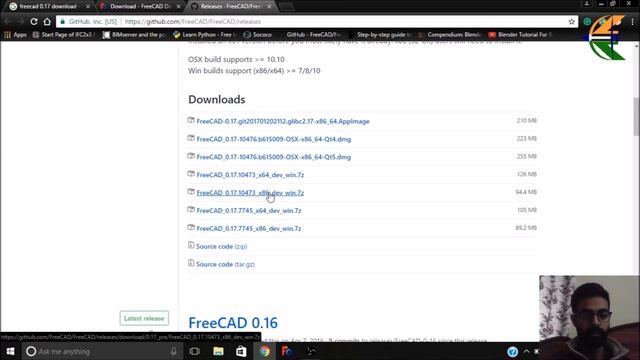The image size is (640, 360).
Task: Open the Windows Store taskbar icon
Action: pos(241,351)
